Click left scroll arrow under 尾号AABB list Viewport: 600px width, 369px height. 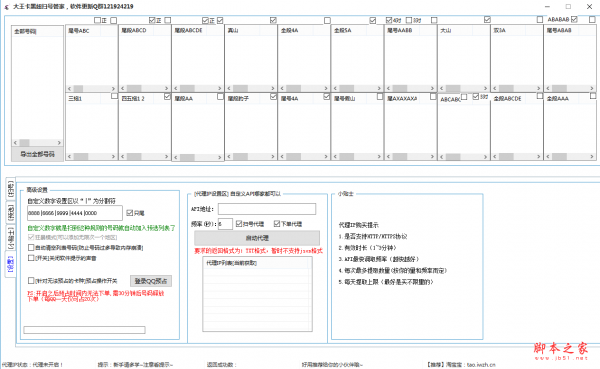(x=388, y=88)
